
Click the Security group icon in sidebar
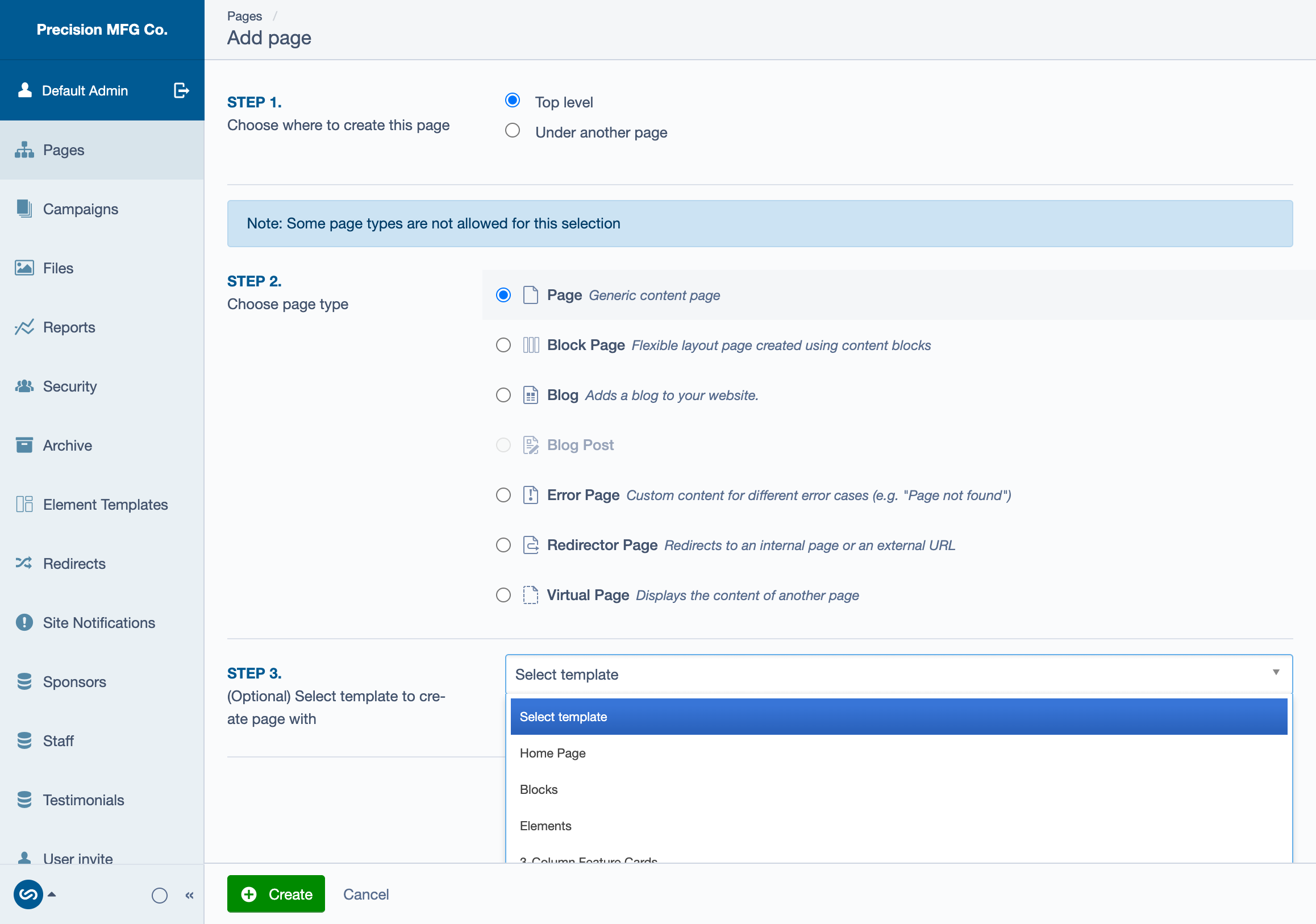point(24,386)
